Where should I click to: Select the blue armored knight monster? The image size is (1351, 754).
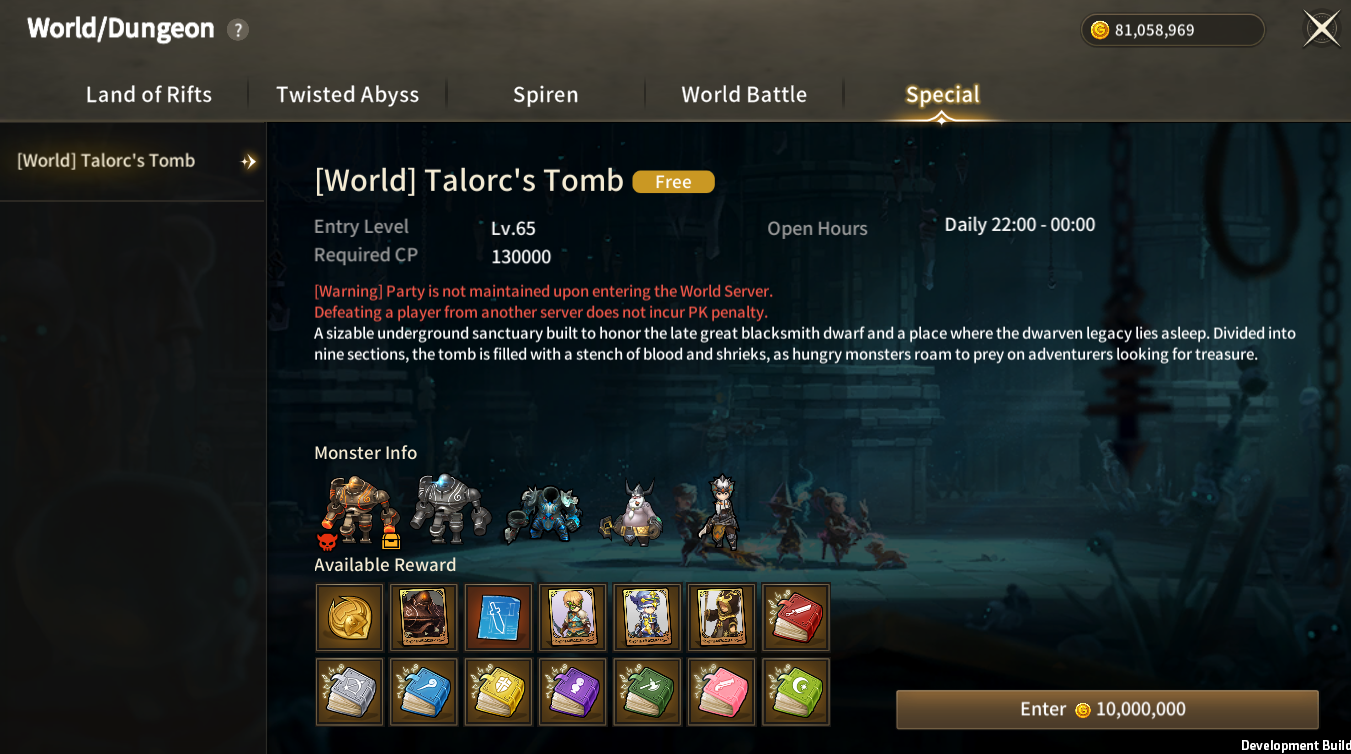click(x=543, y=514)
